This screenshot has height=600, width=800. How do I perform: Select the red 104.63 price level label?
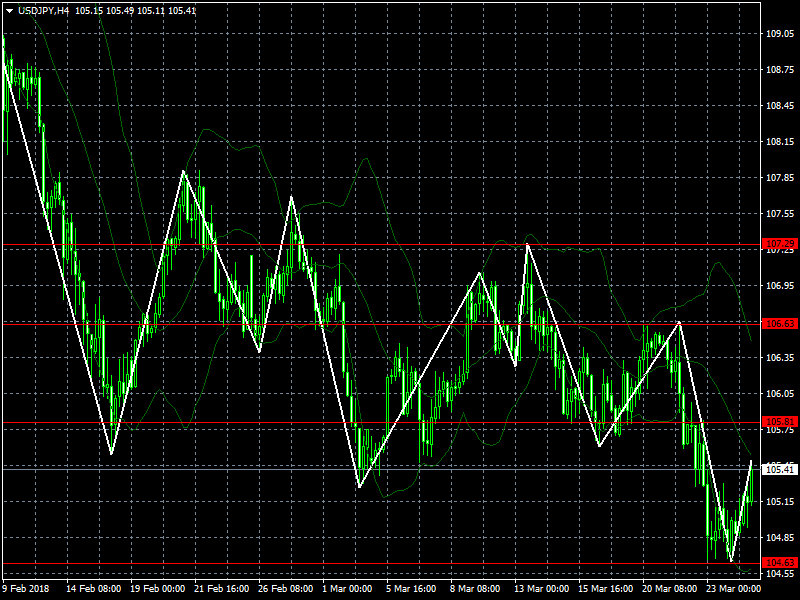[x=780, y=563]
